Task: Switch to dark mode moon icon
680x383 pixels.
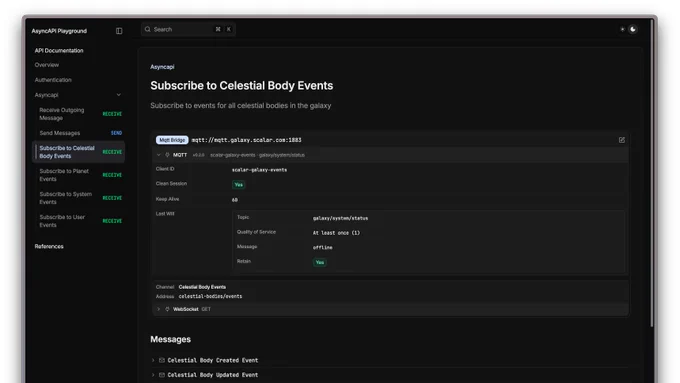Action: pos(633,29)
